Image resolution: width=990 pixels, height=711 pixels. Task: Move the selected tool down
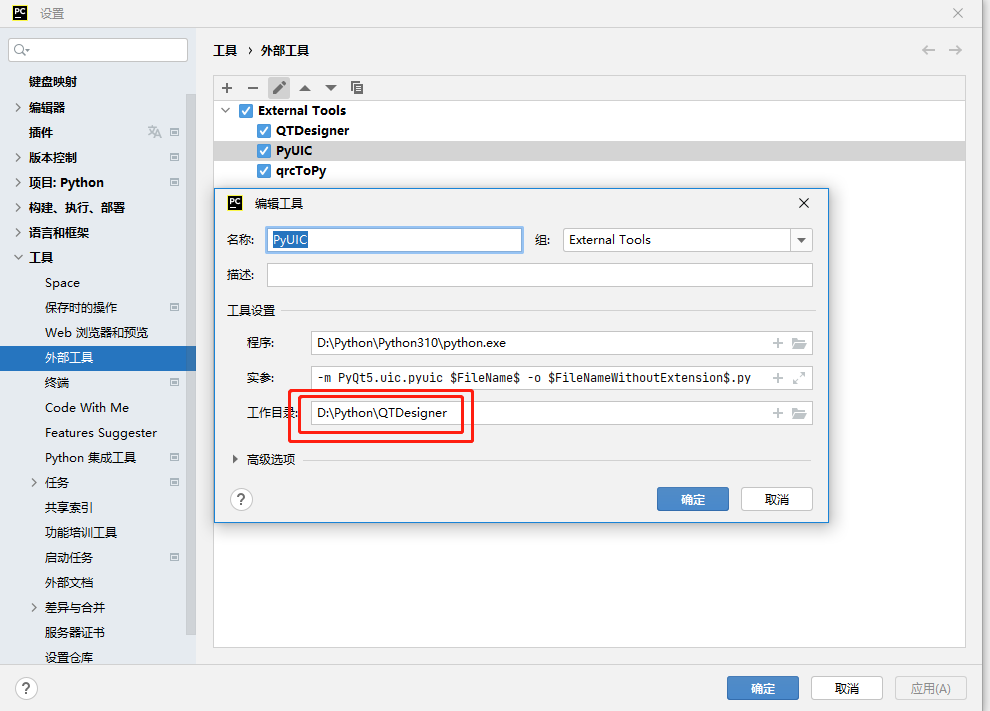[x=331, y=88]
